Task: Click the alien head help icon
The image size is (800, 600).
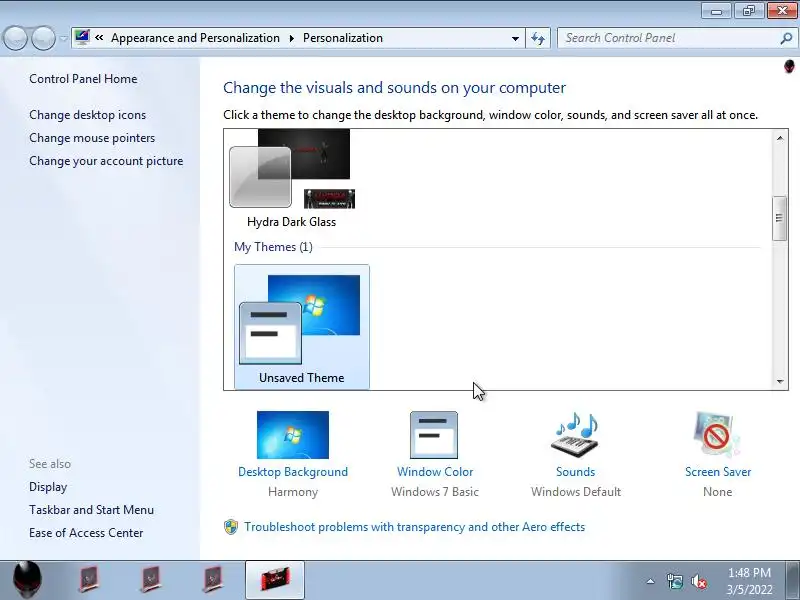Action: pos(789,67)
